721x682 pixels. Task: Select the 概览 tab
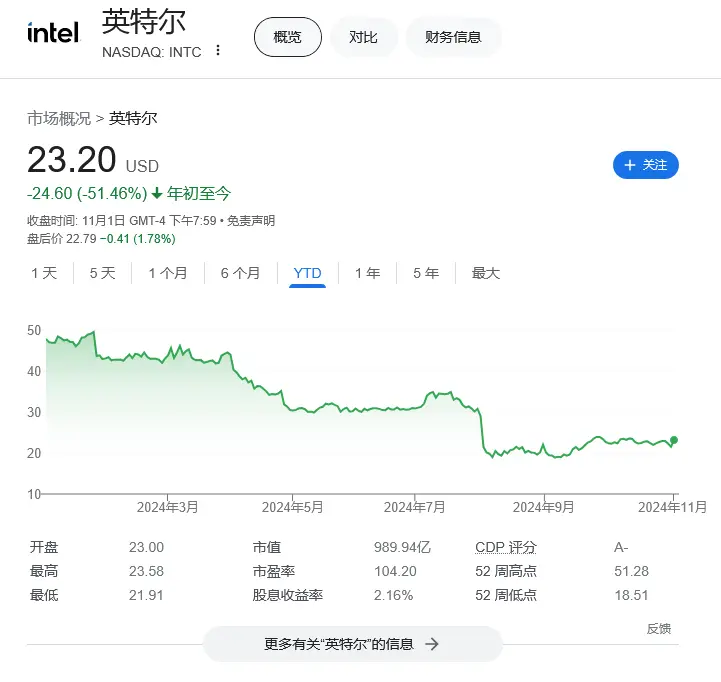287,37
